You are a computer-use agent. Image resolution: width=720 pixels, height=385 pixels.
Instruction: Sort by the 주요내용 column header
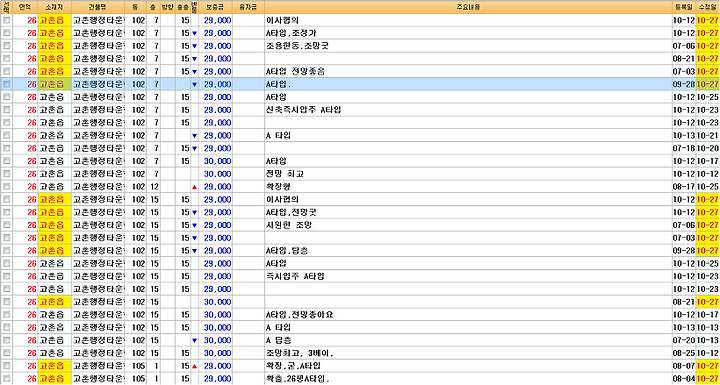pyautogui.click(x=468, y=7)
